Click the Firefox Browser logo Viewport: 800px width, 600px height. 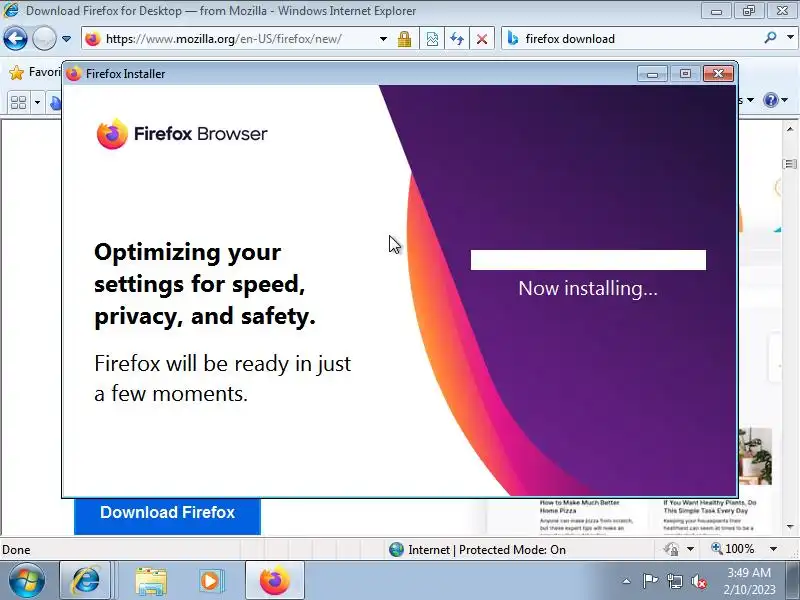click(x=182, y=134)
